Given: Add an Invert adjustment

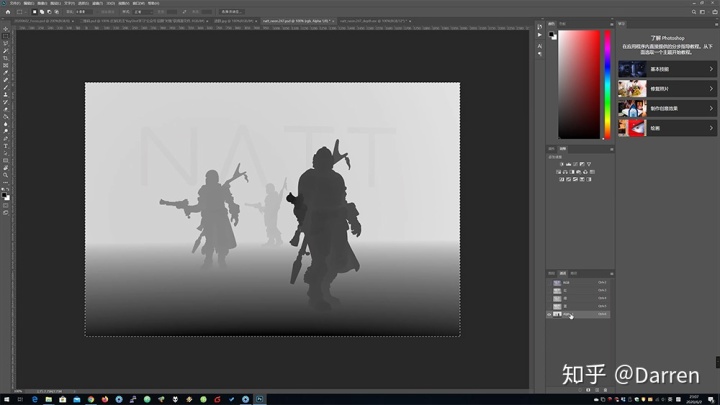Looking at the screenshot, I should coord(562,180).
